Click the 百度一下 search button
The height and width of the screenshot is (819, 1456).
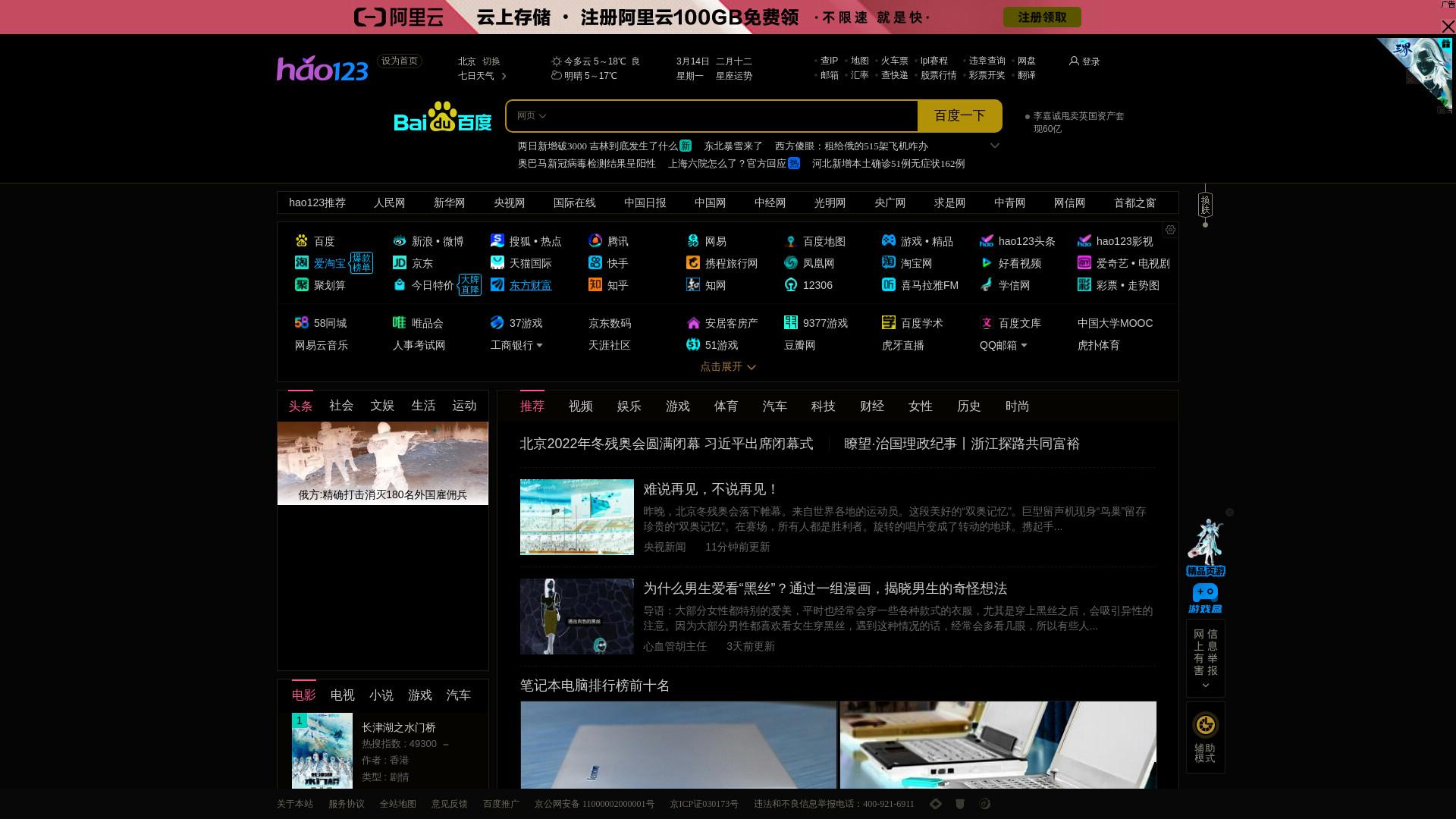[x=959, y=116]
